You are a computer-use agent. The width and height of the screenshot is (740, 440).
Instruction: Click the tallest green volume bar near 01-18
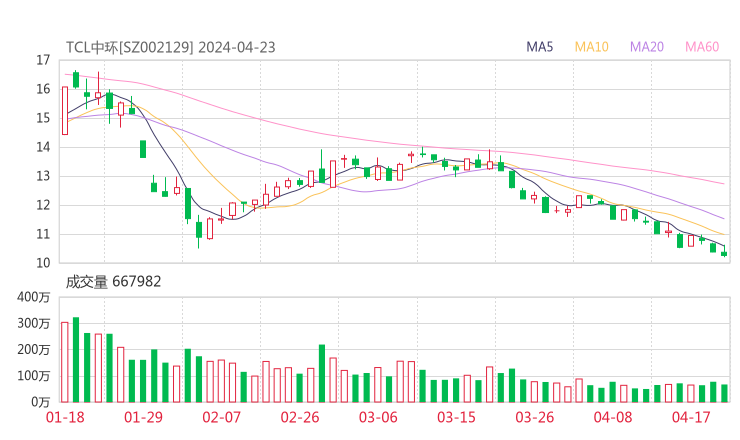[76, 360]
